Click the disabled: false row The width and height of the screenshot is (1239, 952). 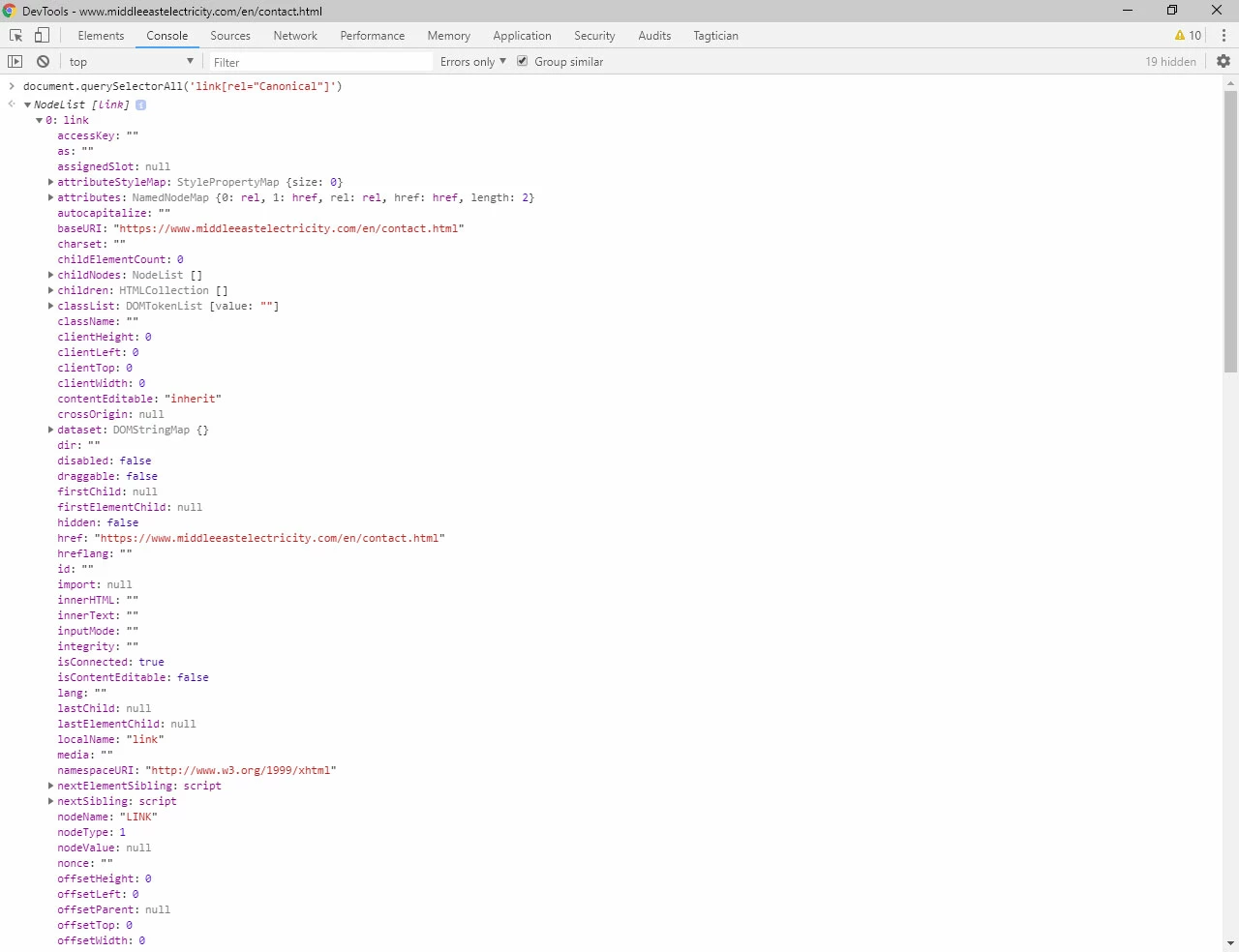click(x=105, y=461)
